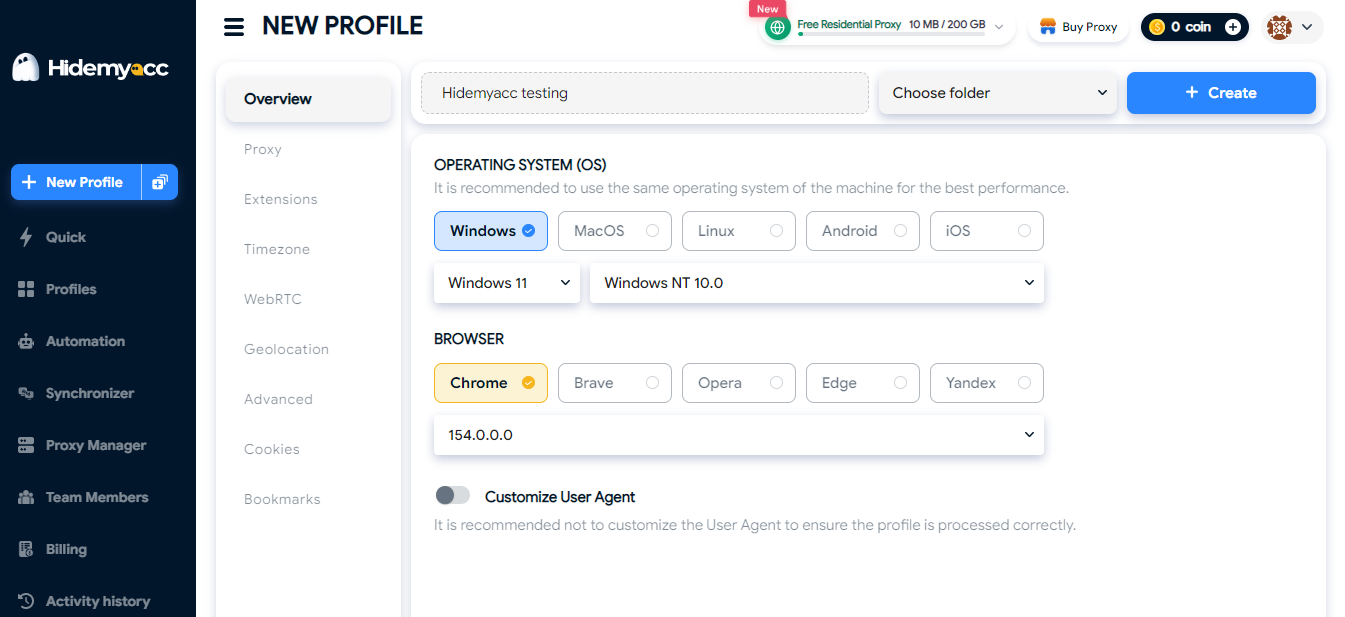
Task: Click the red New badge
Action: tap(767, 8)
